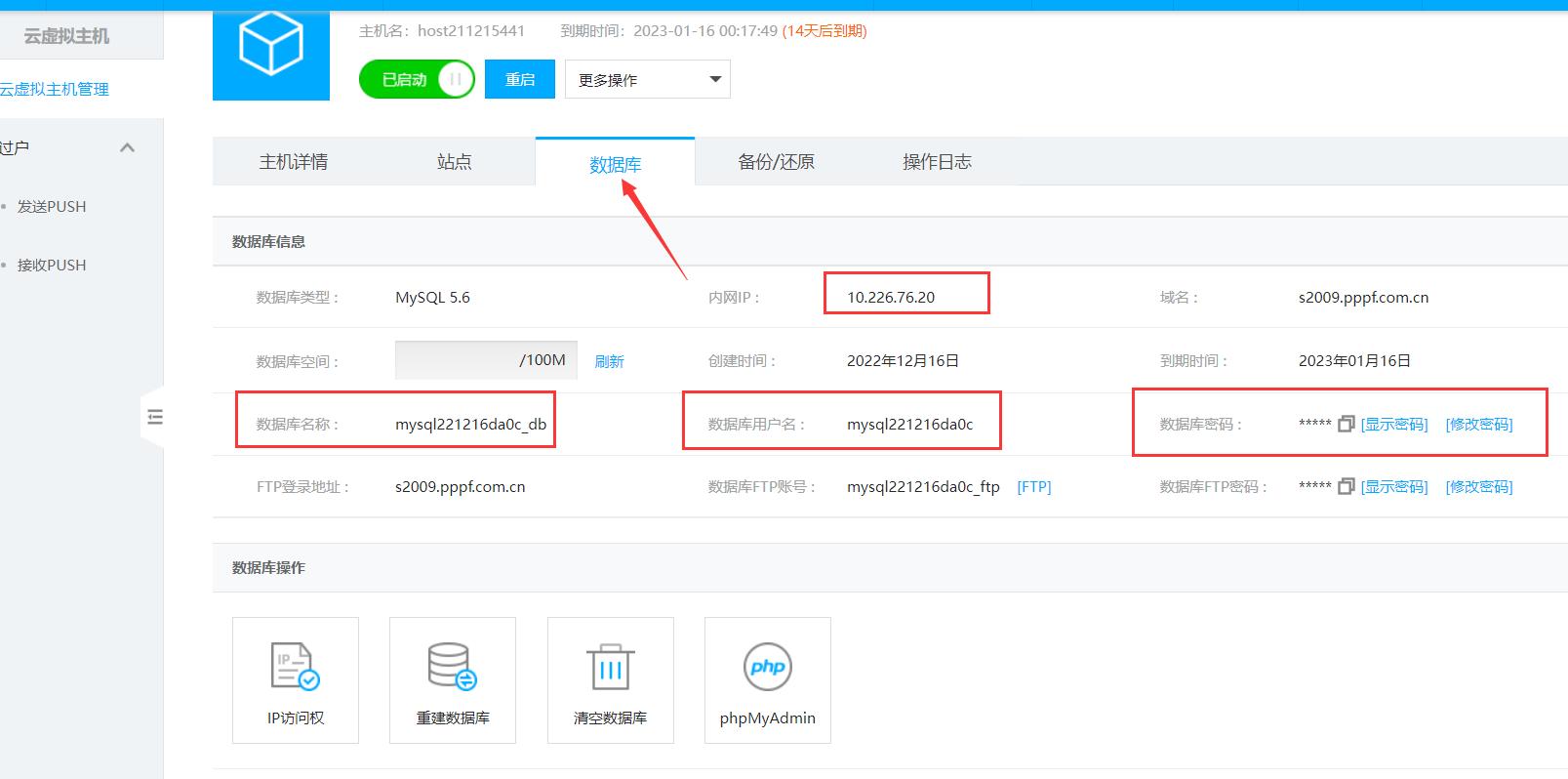Copy database FTP password using copy icon

1346,486
